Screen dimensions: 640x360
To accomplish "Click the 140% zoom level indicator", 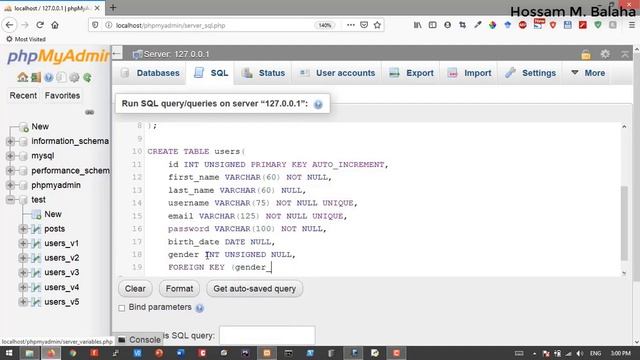I will (x=325, y=25).
